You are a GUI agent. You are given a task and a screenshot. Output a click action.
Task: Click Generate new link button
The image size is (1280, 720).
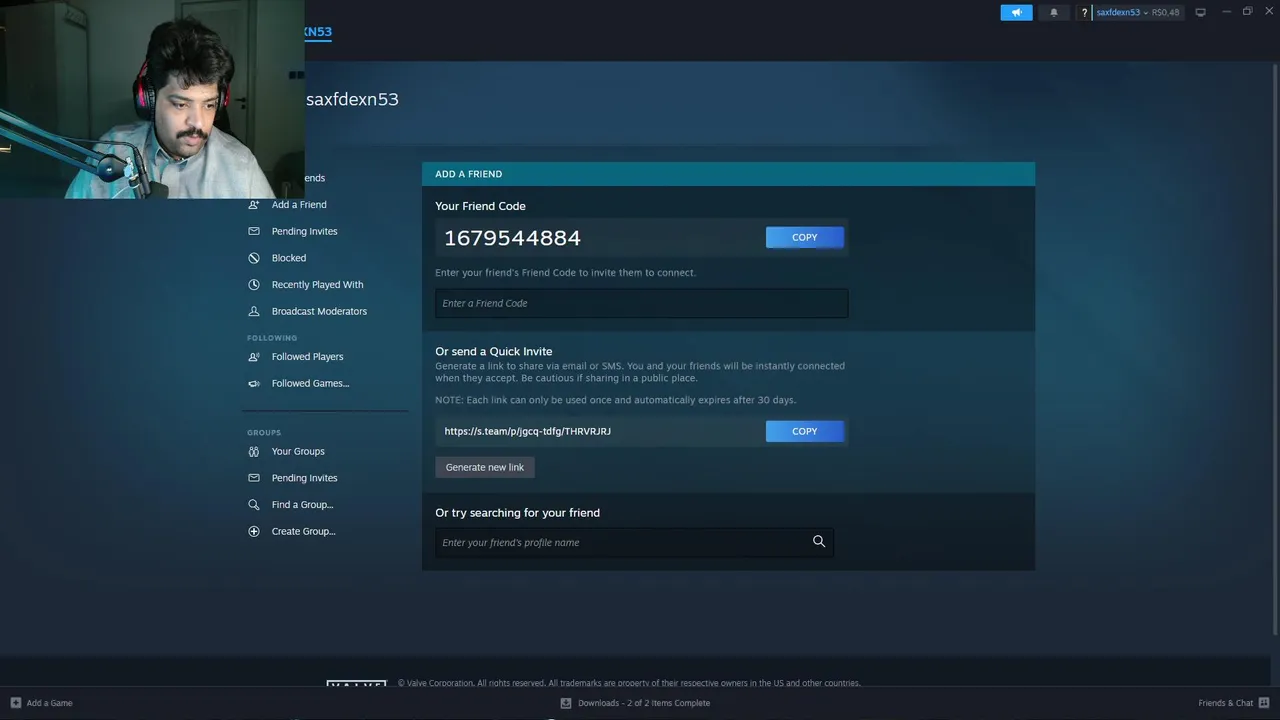[485, 467]
